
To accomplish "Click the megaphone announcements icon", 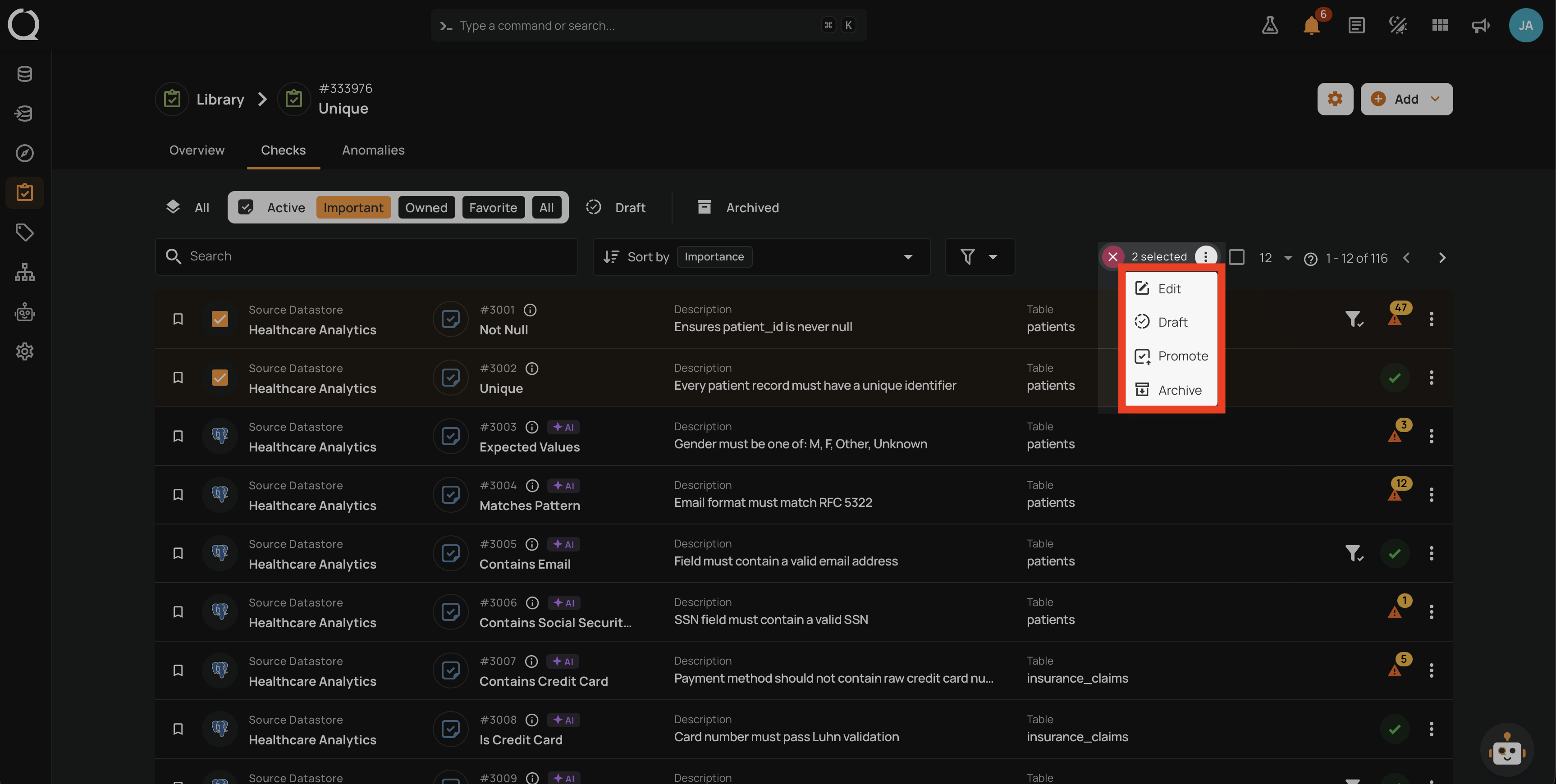I will [1480, 25].
